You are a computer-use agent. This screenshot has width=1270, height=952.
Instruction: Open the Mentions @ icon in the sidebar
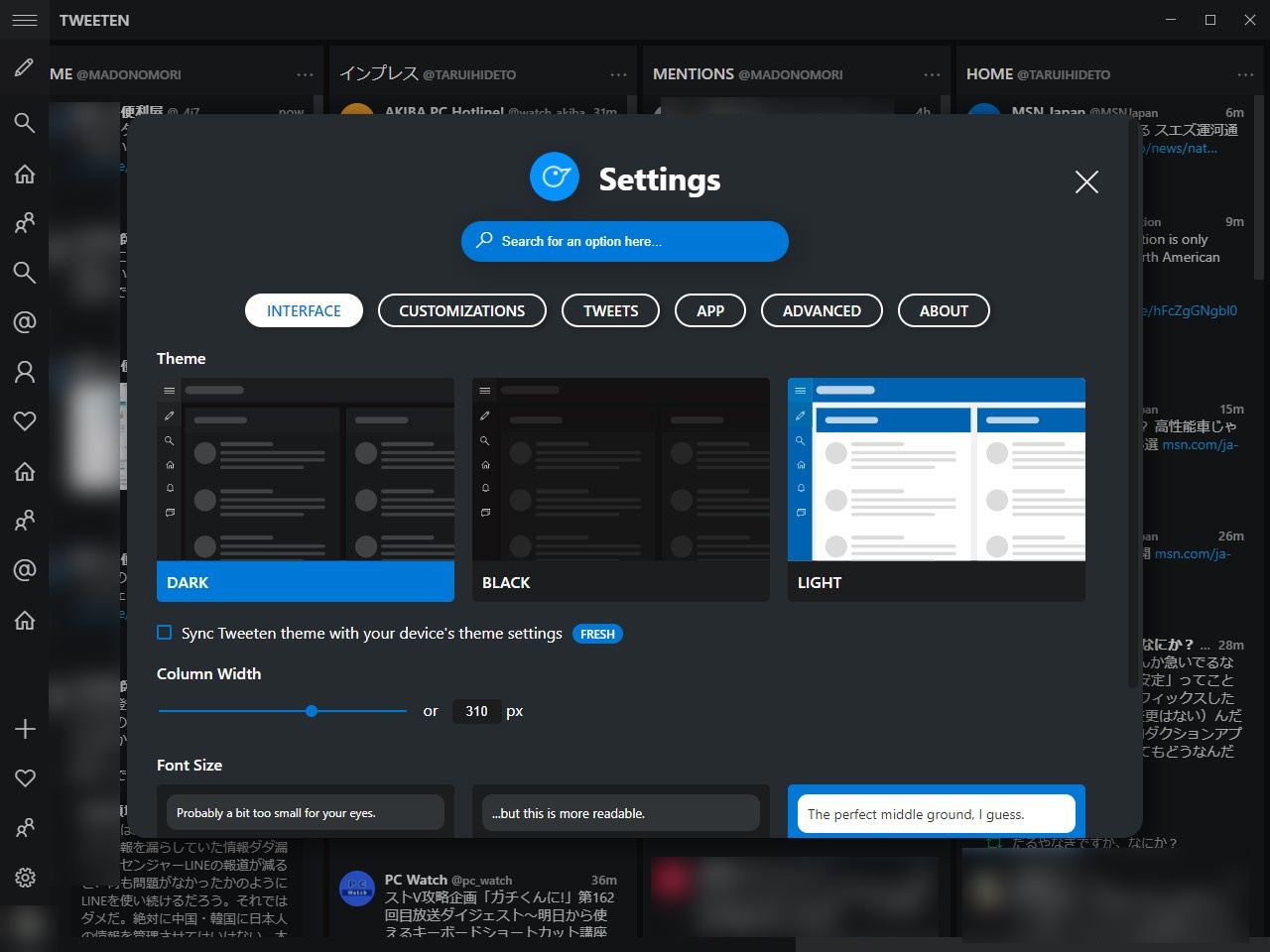tap(25, 321)
